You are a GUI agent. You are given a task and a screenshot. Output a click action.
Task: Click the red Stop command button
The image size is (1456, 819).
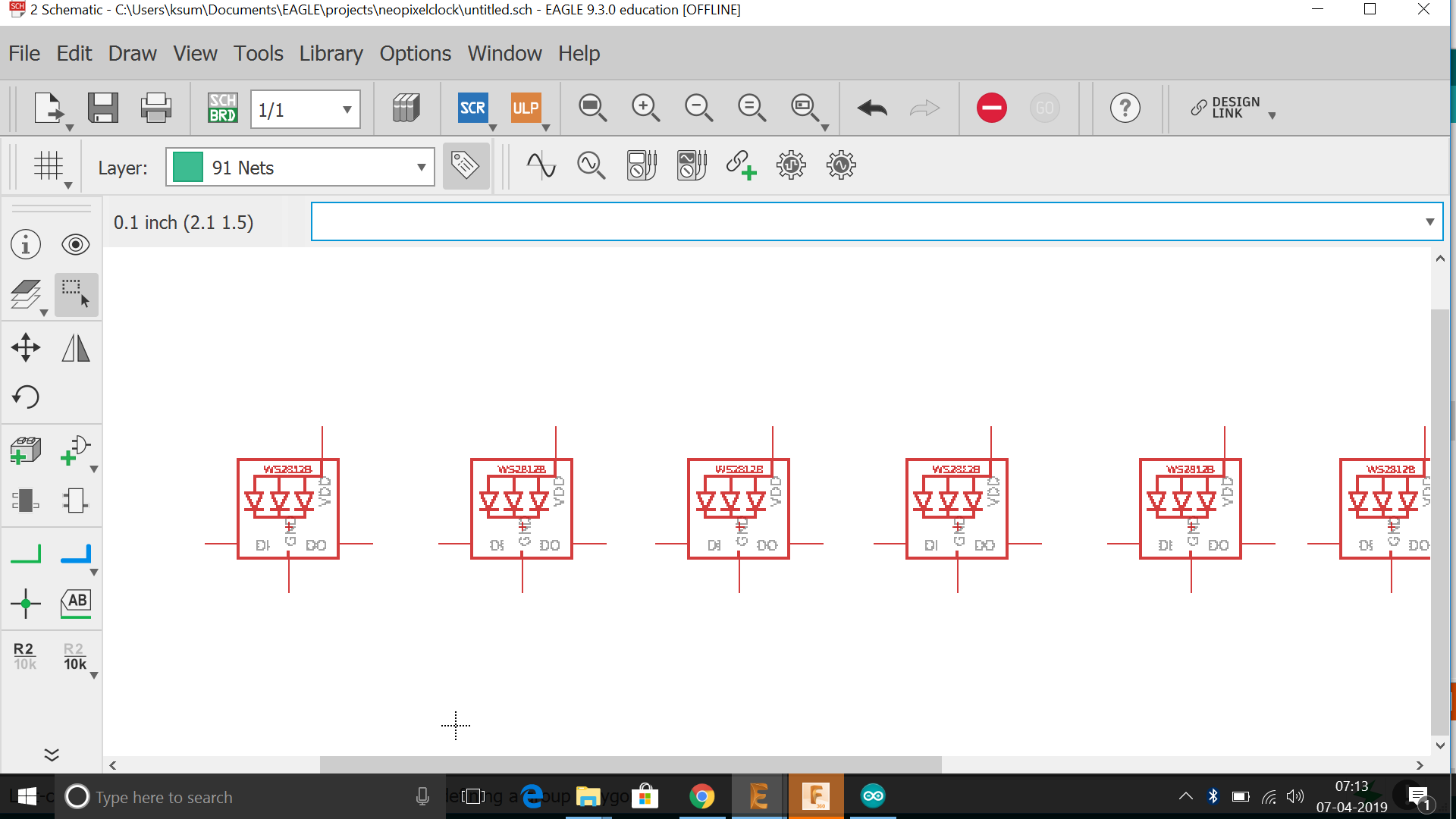(x=991, y=108)
